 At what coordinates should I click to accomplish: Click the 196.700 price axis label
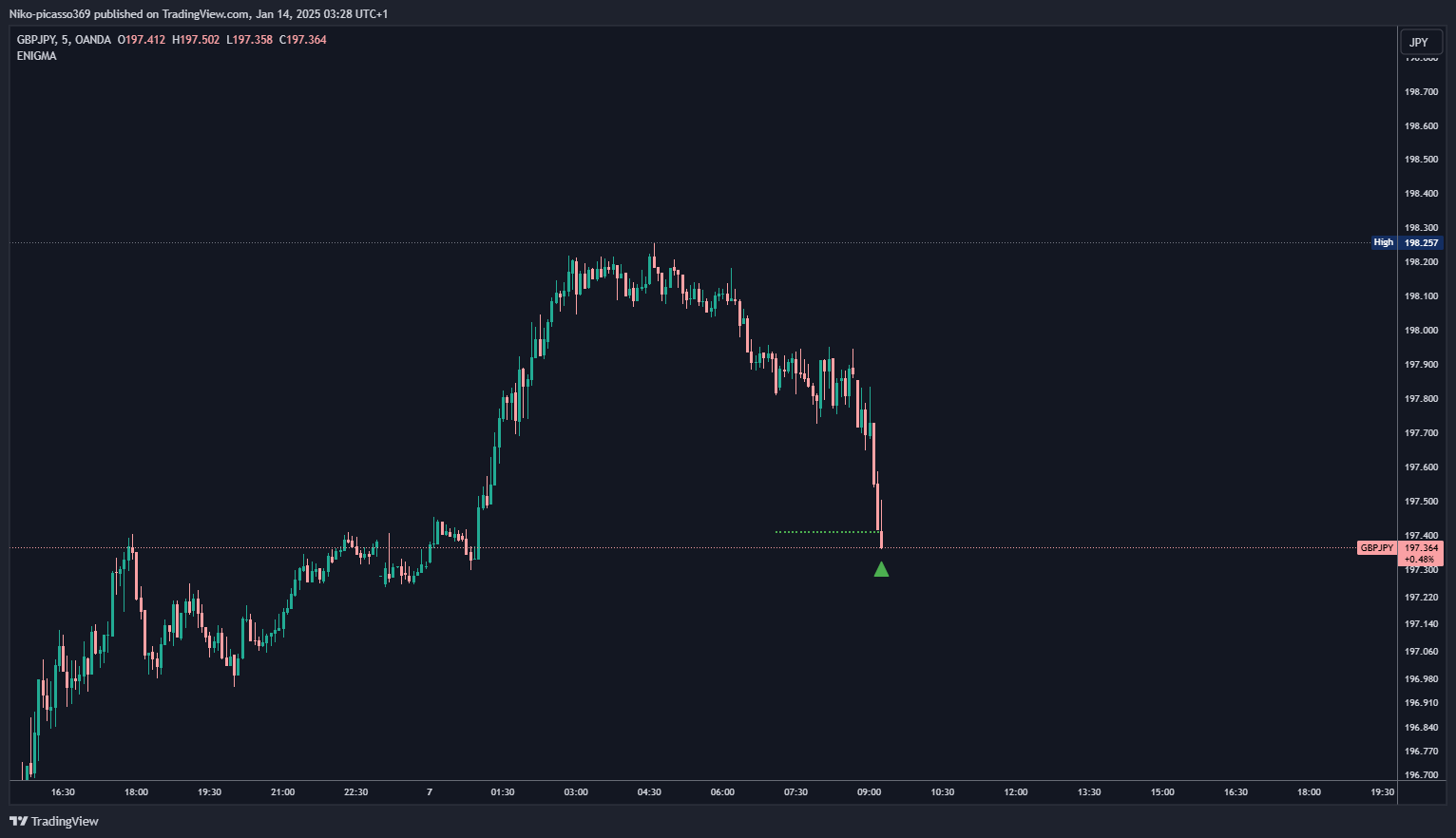pos(1421,775)
